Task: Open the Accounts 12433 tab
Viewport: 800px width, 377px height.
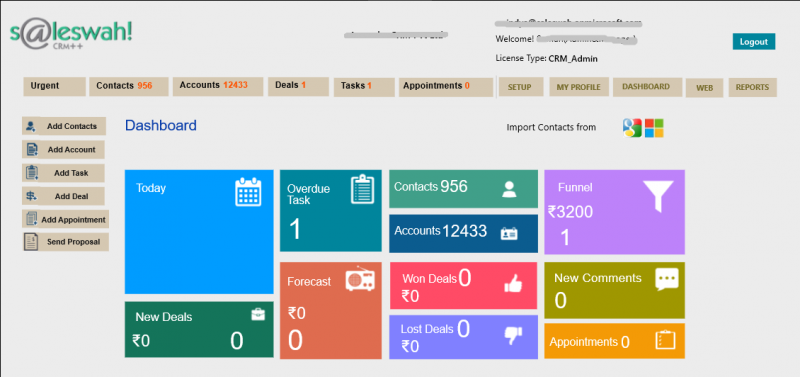Action: (218, 86)
